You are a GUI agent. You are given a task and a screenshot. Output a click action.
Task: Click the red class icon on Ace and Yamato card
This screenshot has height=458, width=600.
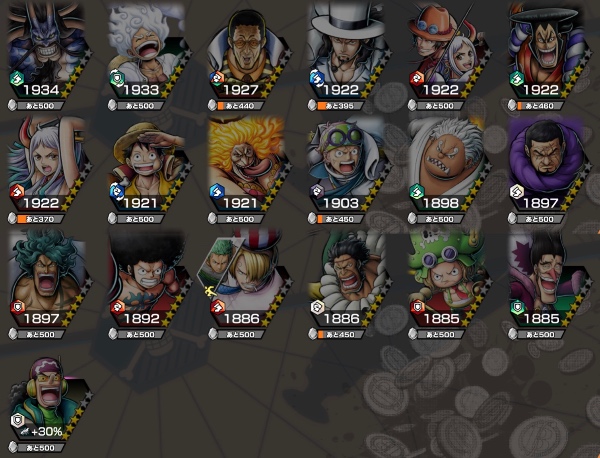pyautogui.click(x=416, y=78)
